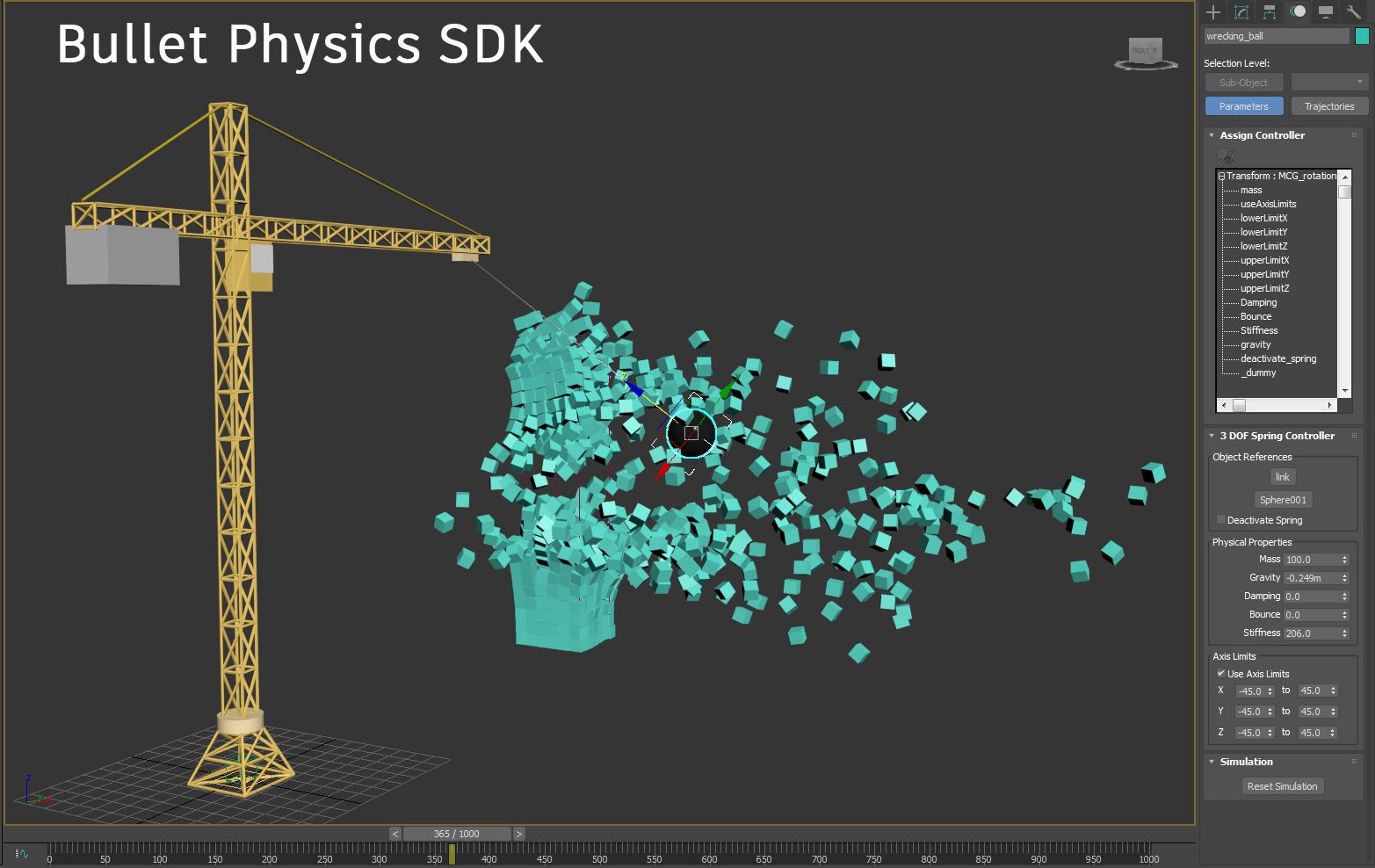Click the Z upper limit field
The width and height of the screenshot is (1375, 868).
[x=1313, y=733]
